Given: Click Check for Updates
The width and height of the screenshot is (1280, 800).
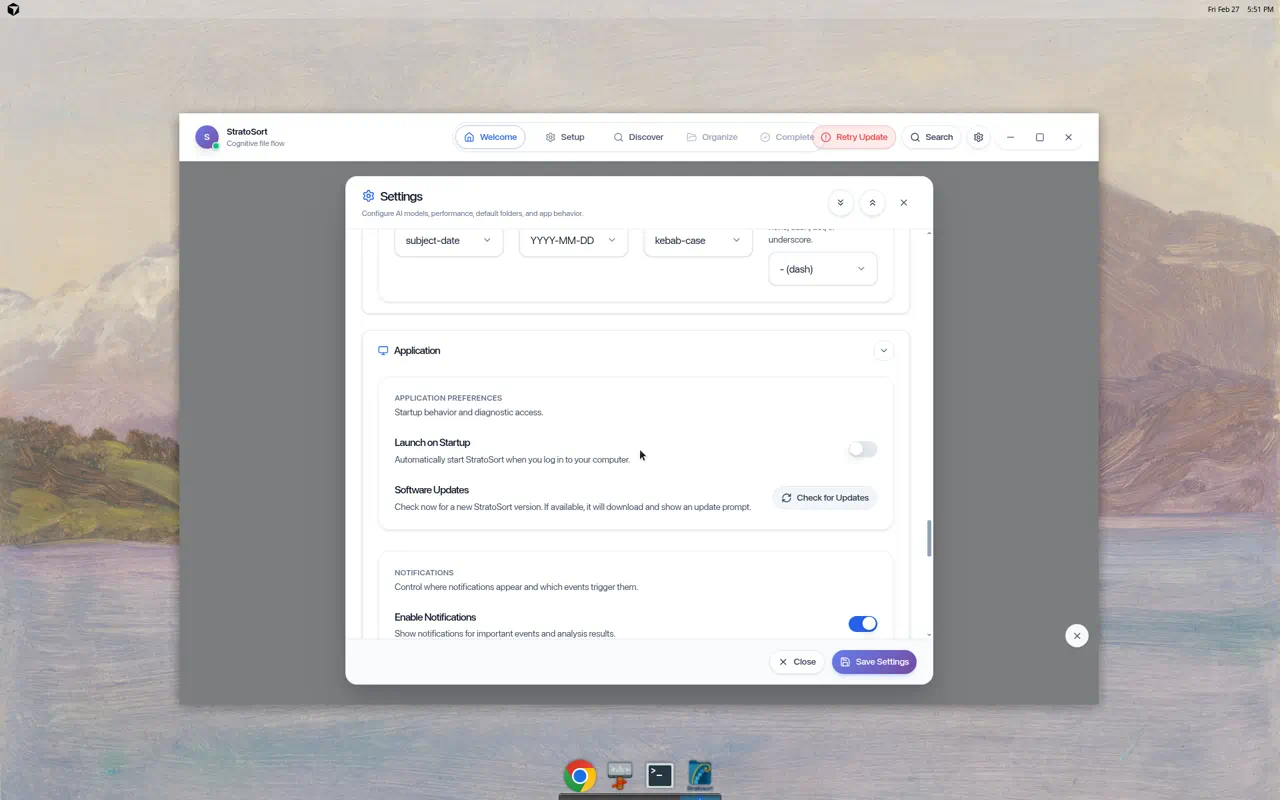Looking at the screenshot, I should pyautogui.click(x=824, y=497).
